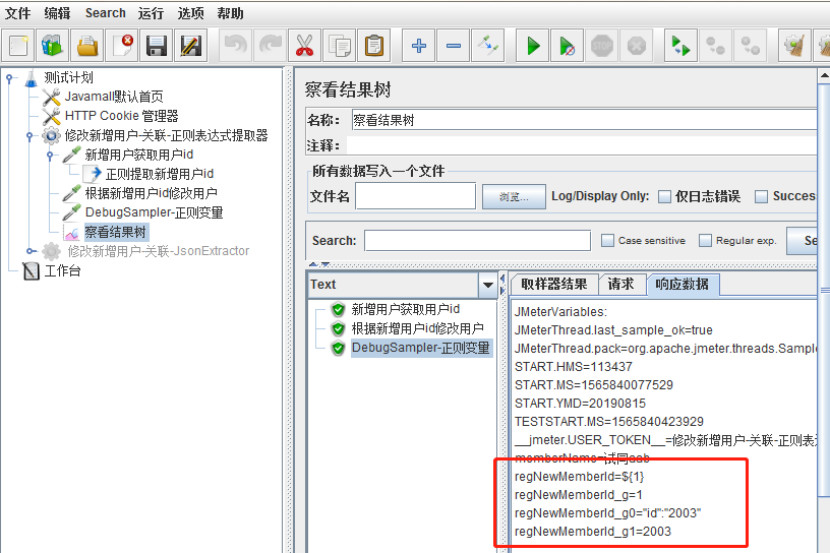This screenshot has height=553, width=830.
Task: Expand all nodes with plus icon
Action: click(x=419, y=46)
